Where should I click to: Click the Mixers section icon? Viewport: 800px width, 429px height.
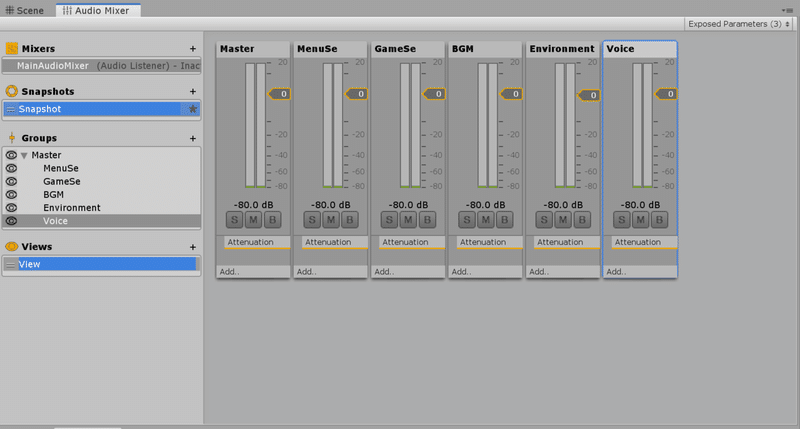pos(11,48)
